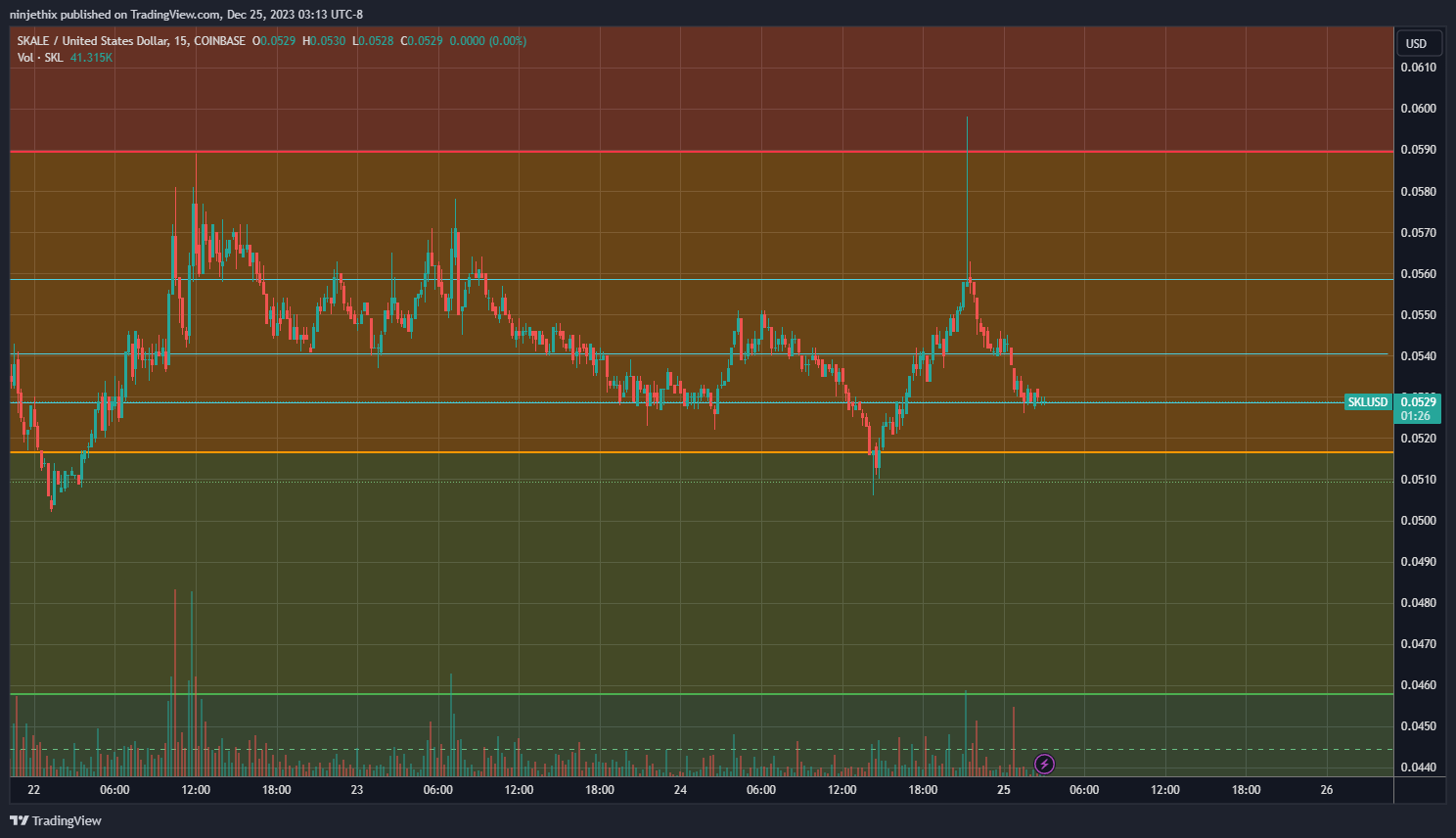Click the purple lightning bolt event icon
Image resolution: width=1456 pixels, height=838 pixels.
point(1044,764)
